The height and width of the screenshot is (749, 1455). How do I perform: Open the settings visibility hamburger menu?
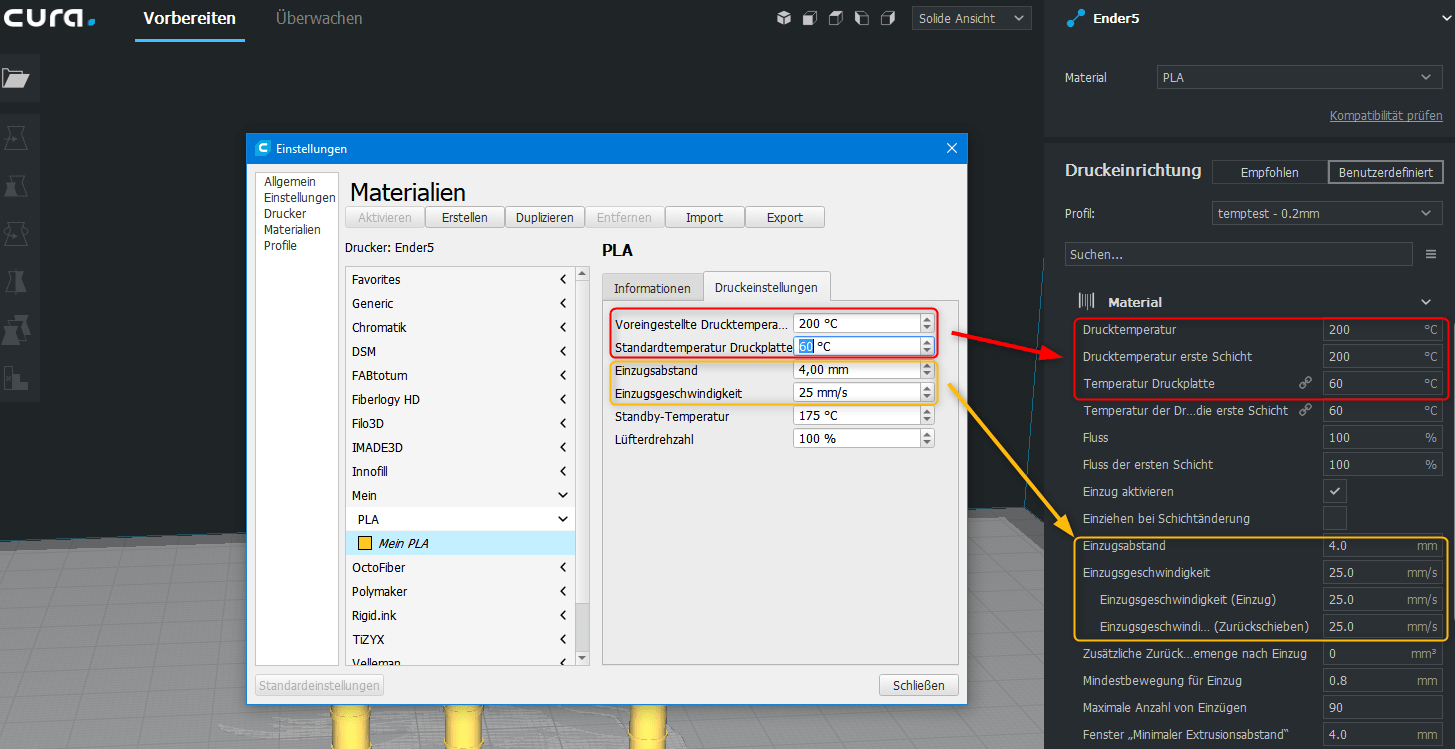pyautogui.click(x=1431, y=254)
